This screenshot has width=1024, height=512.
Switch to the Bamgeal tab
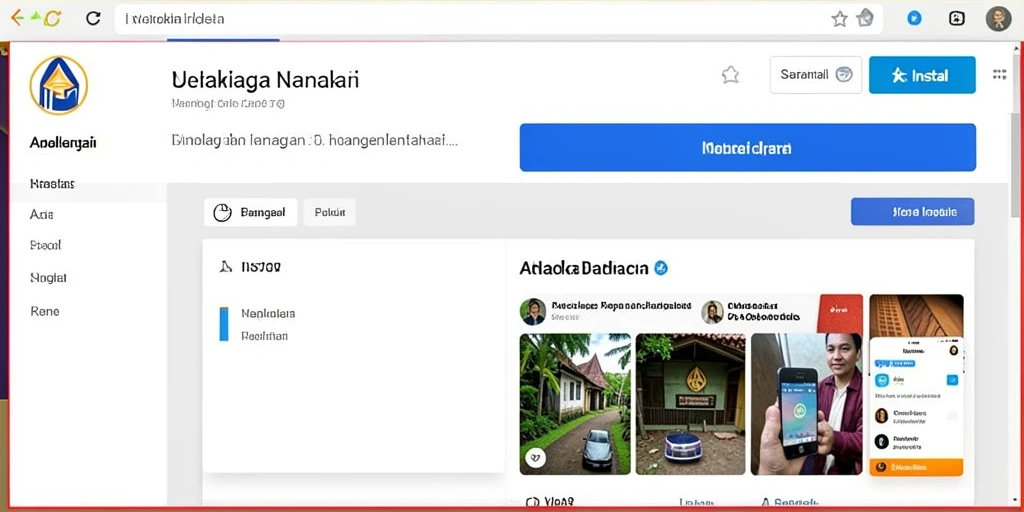[x=251, y=212]
